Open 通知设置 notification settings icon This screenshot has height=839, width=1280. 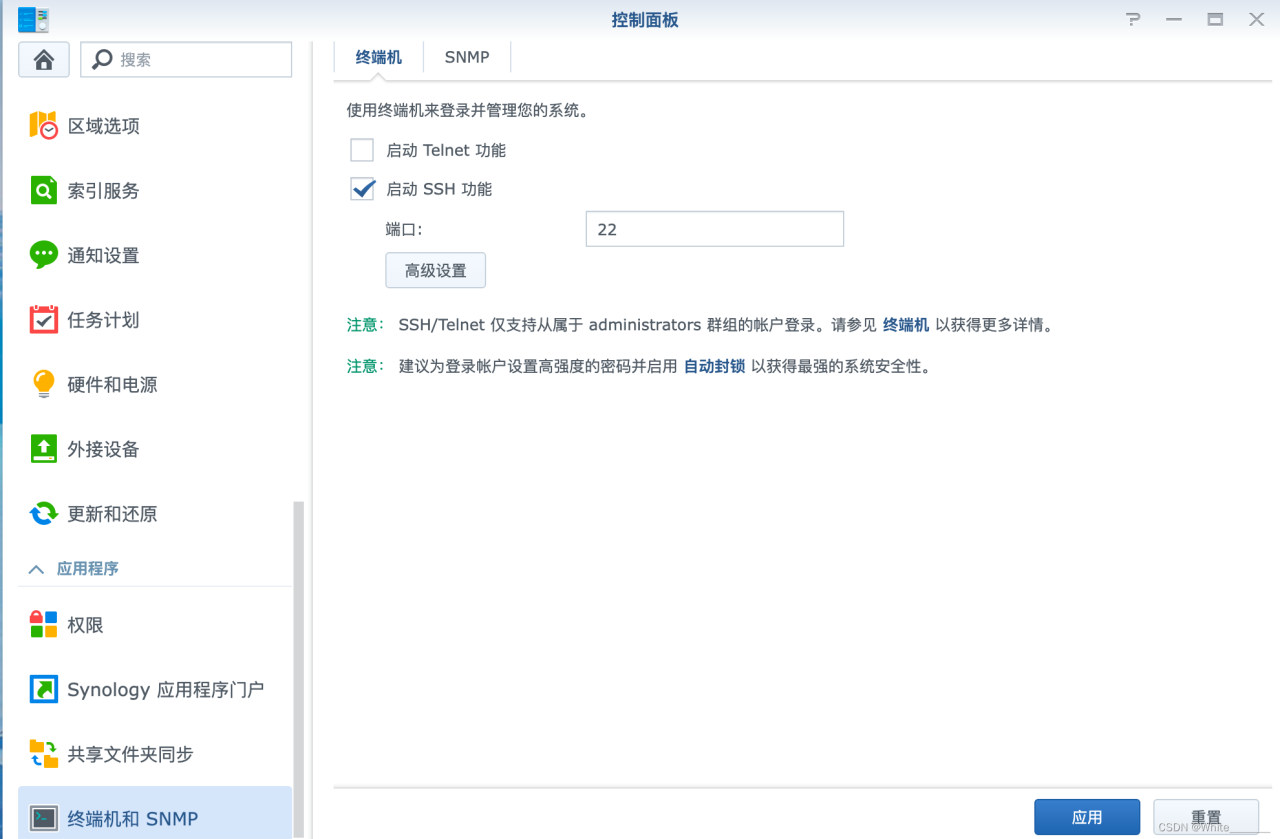(43, 255)
